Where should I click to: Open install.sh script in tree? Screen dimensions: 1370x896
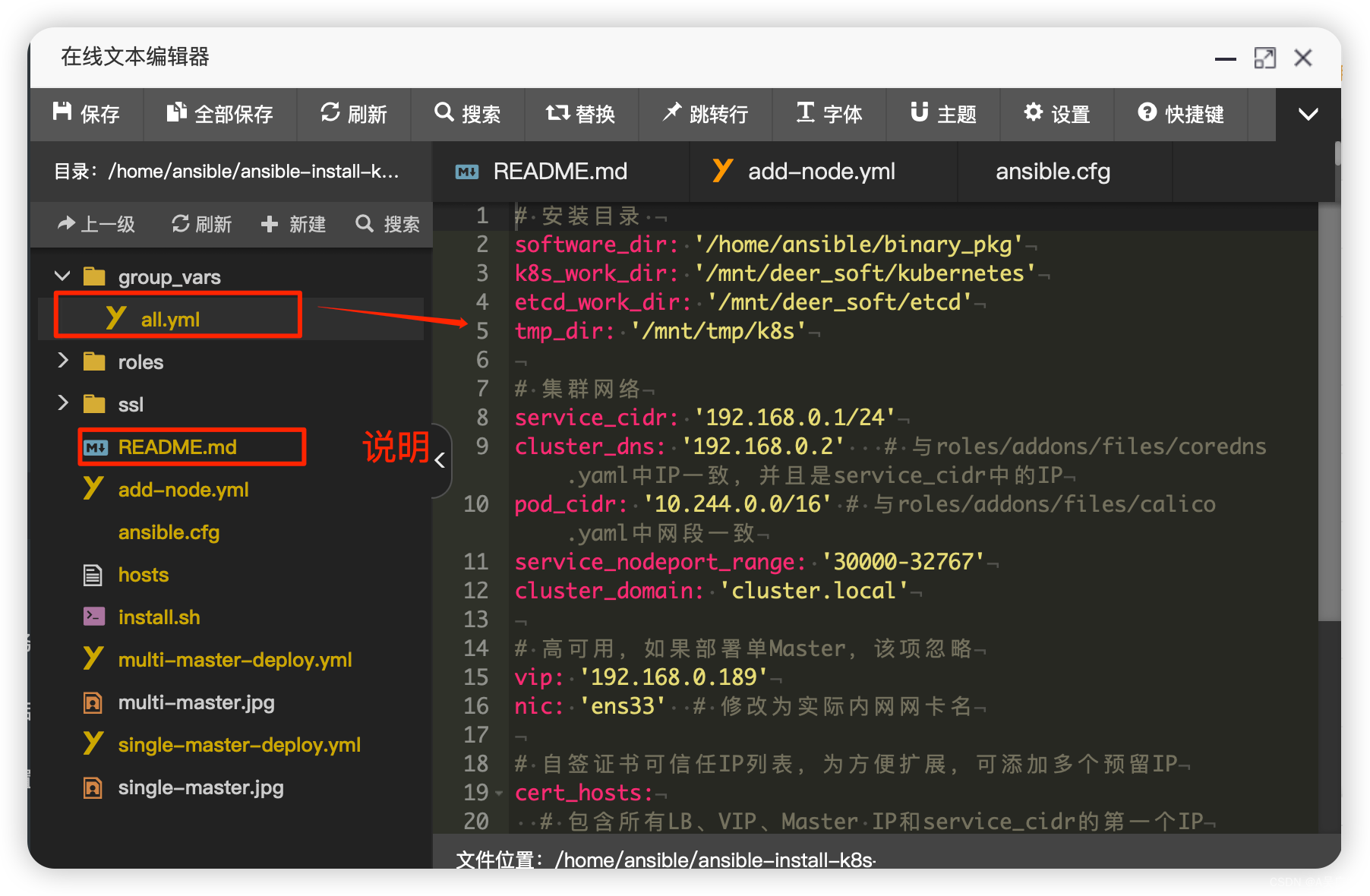[x=159, y=617]
